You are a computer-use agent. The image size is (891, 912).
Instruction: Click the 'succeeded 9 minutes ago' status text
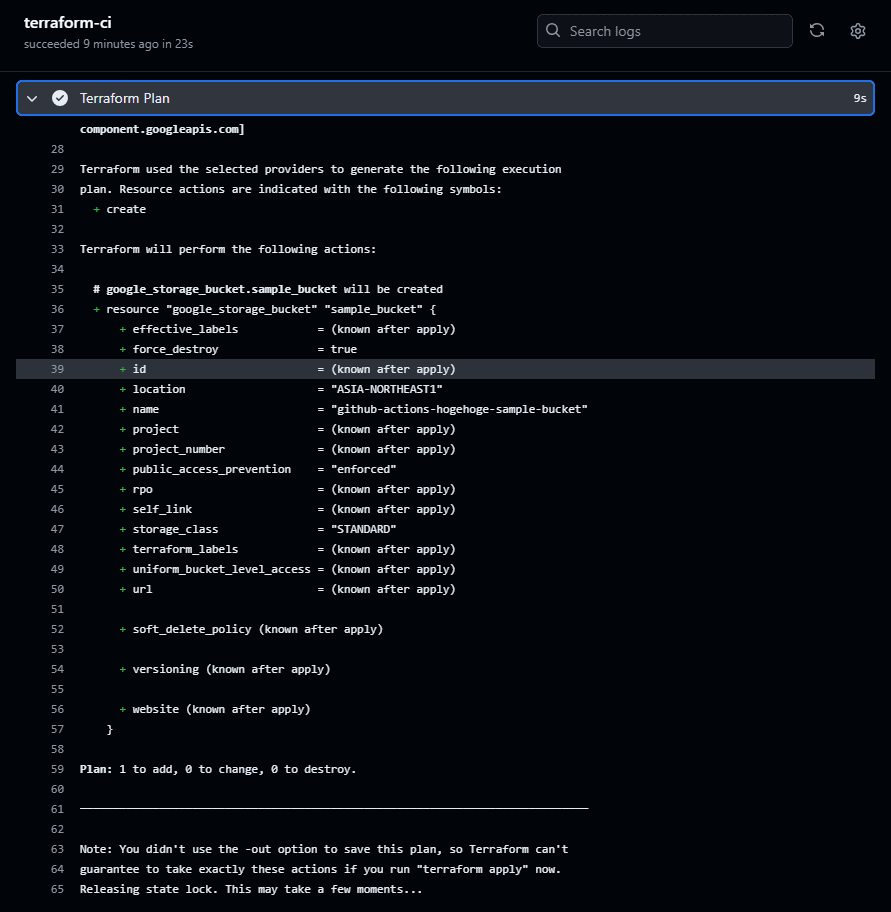pos(108,44)
